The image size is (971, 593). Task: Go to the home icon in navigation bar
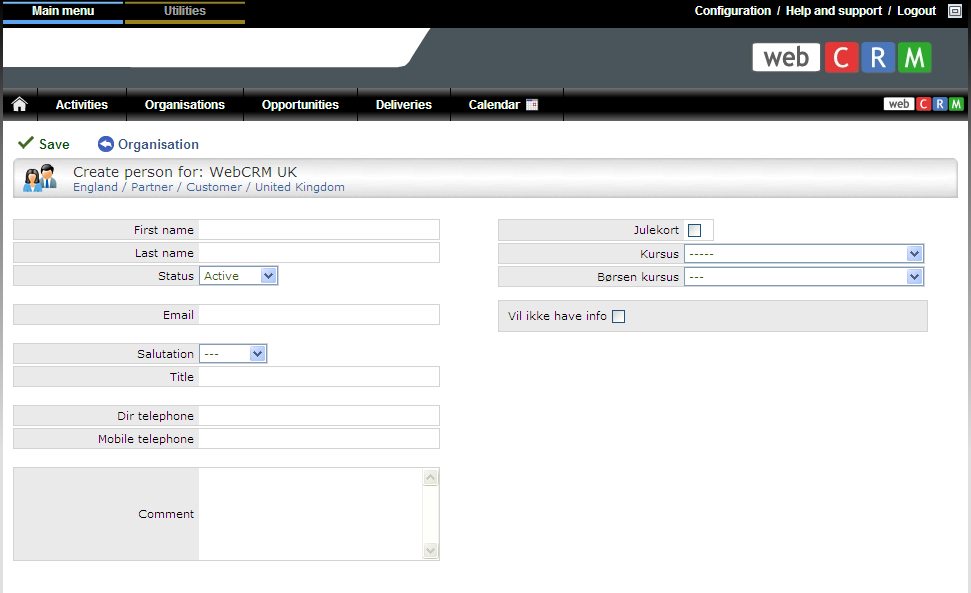(19, 105)
